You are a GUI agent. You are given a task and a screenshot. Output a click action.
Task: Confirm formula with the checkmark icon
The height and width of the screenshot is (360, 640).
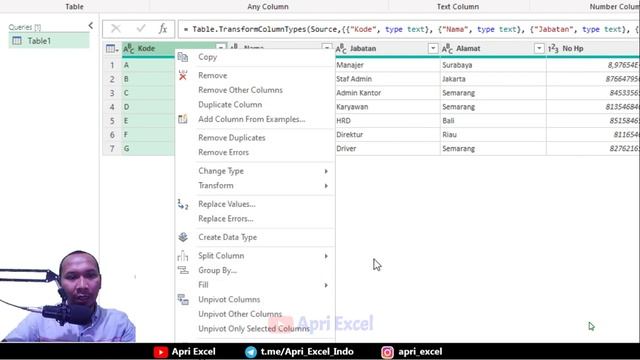(141, 29)
